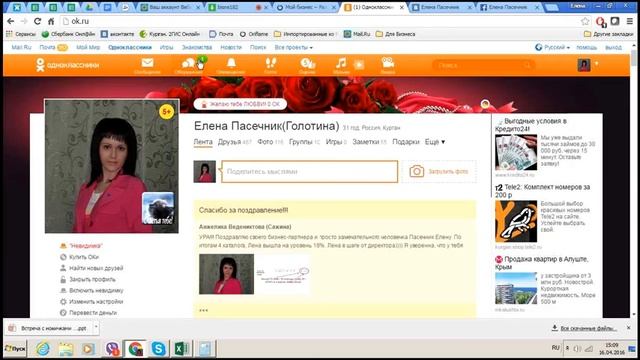Open language selector Русский
Viewport: 640px width, 360px height.
pyautogui.click(x=553, y=47)
